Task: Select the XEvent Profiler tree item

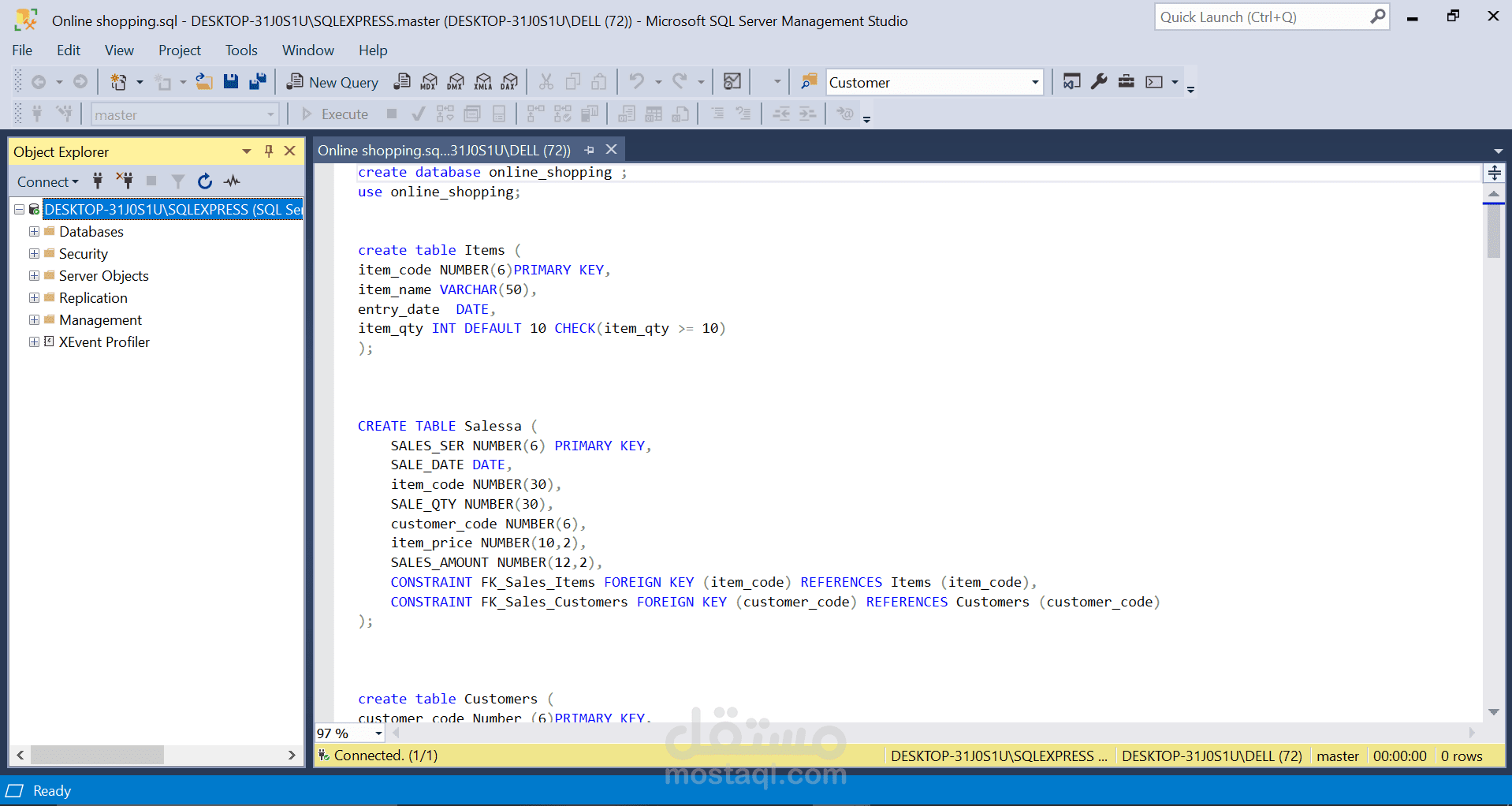Action: 104,342
